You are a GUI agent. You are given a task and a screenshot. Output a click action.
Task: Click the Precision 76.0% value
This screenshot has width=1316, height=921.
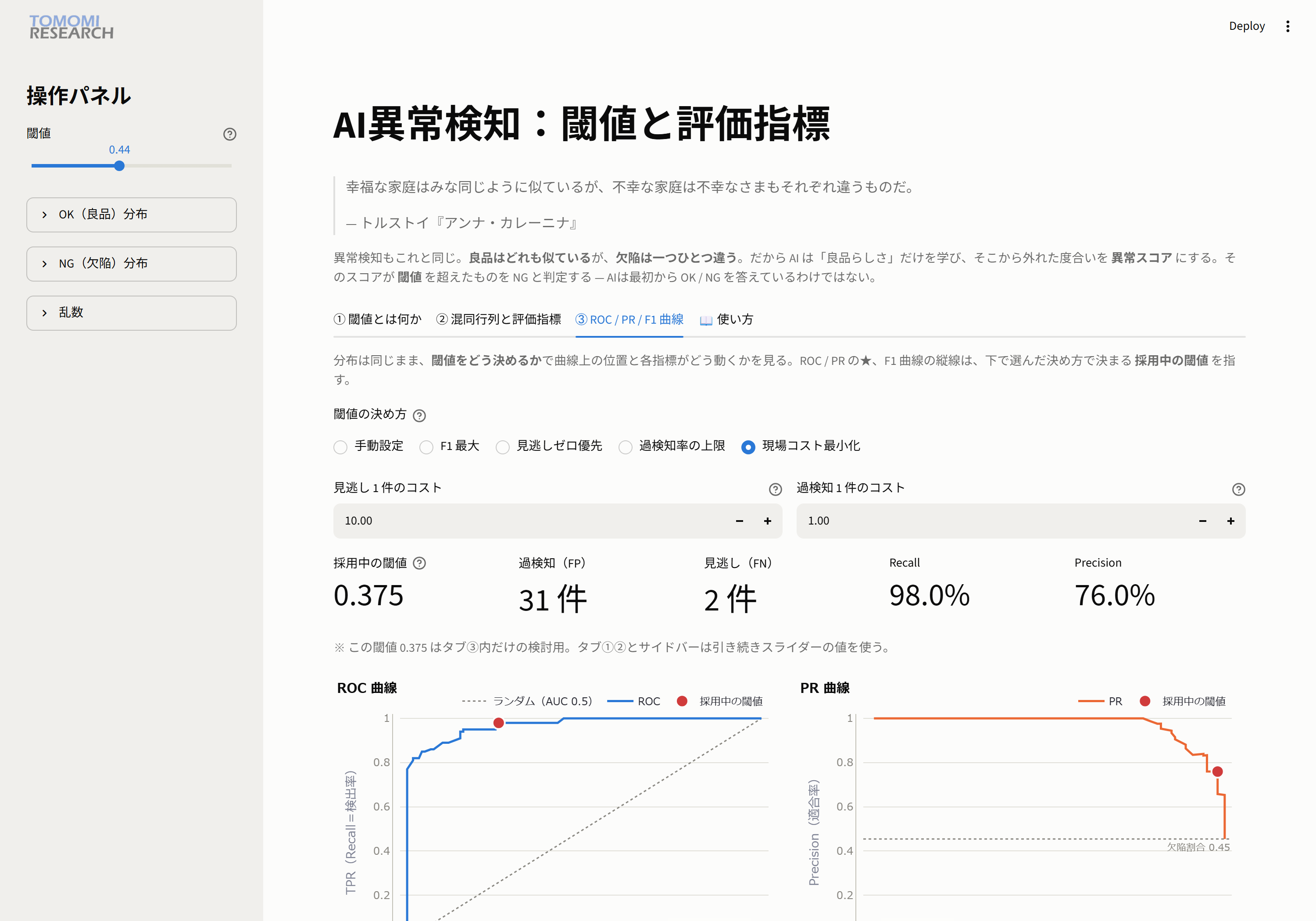1114,596
